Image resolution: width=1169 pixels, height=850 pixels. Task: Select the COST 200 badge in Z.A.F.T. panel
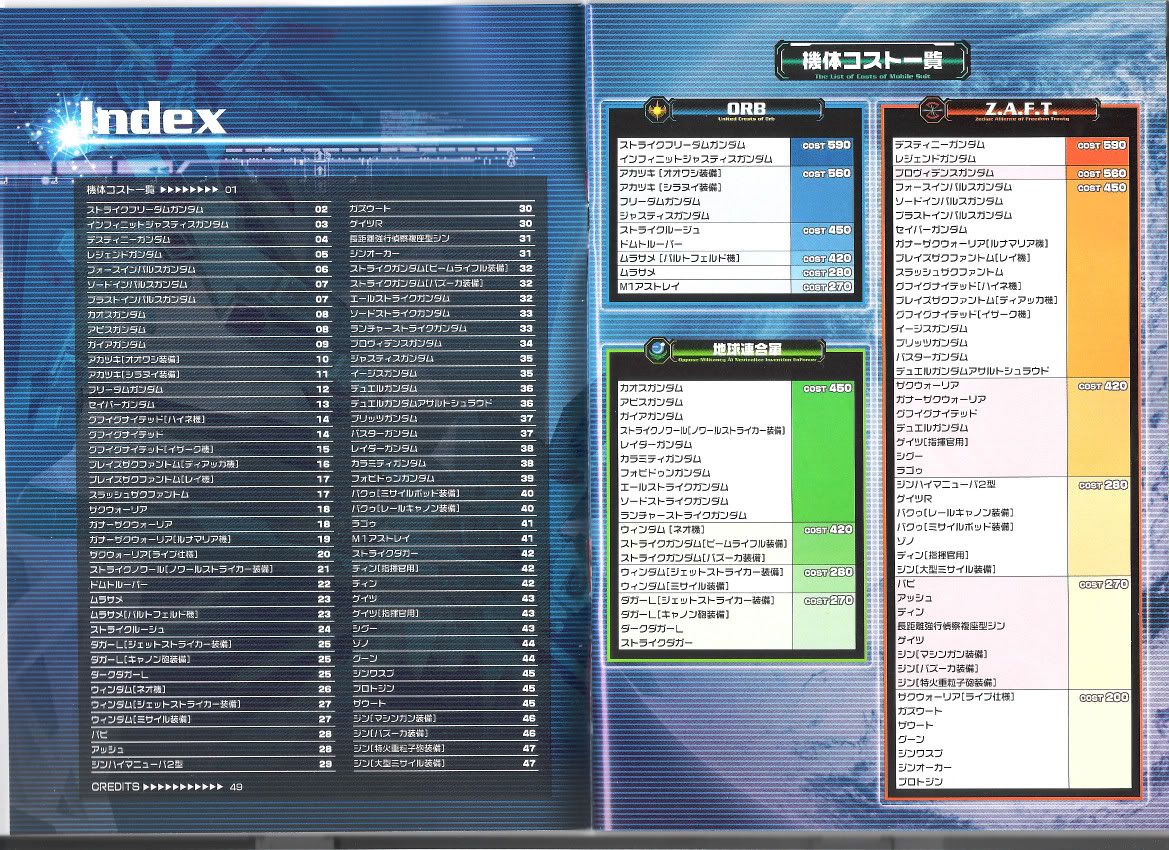[x=1103, y=697]
